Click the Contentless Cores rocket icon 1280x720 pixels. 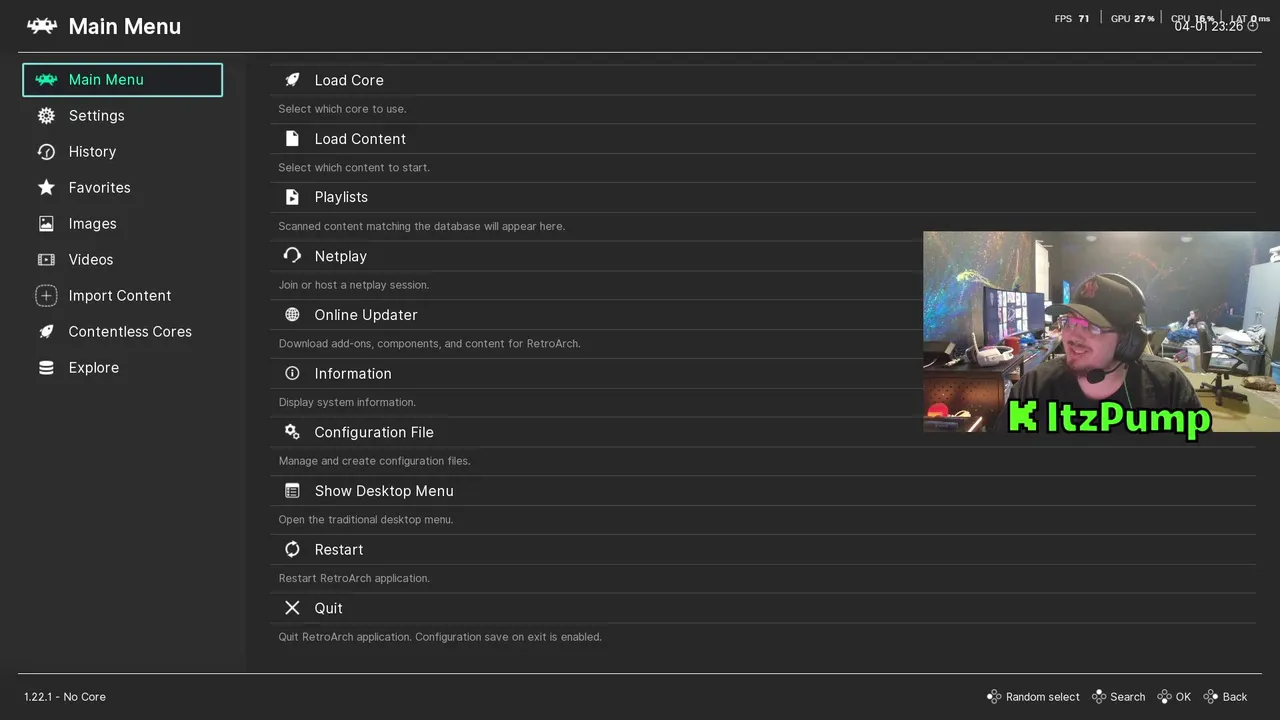click(46, 332)
